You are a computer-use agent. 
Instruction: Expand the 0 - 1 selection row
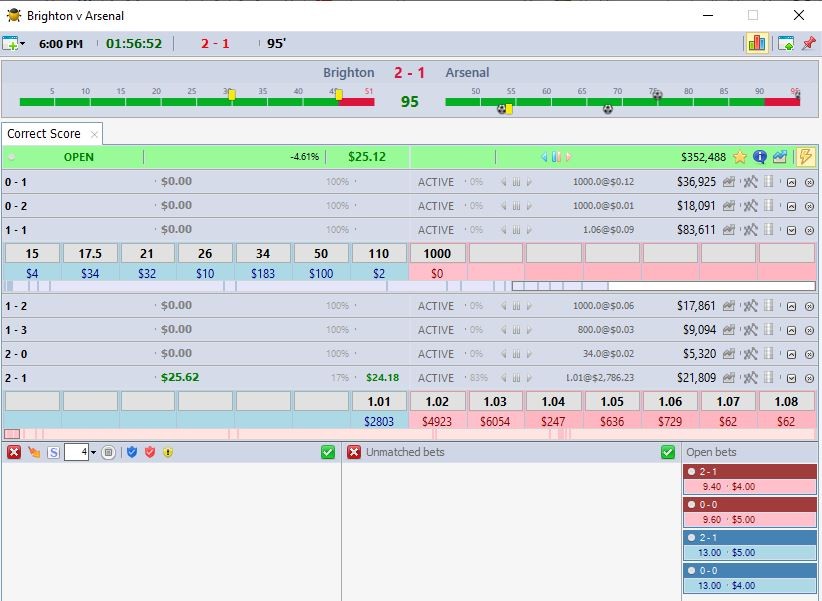tap(792, 183)
